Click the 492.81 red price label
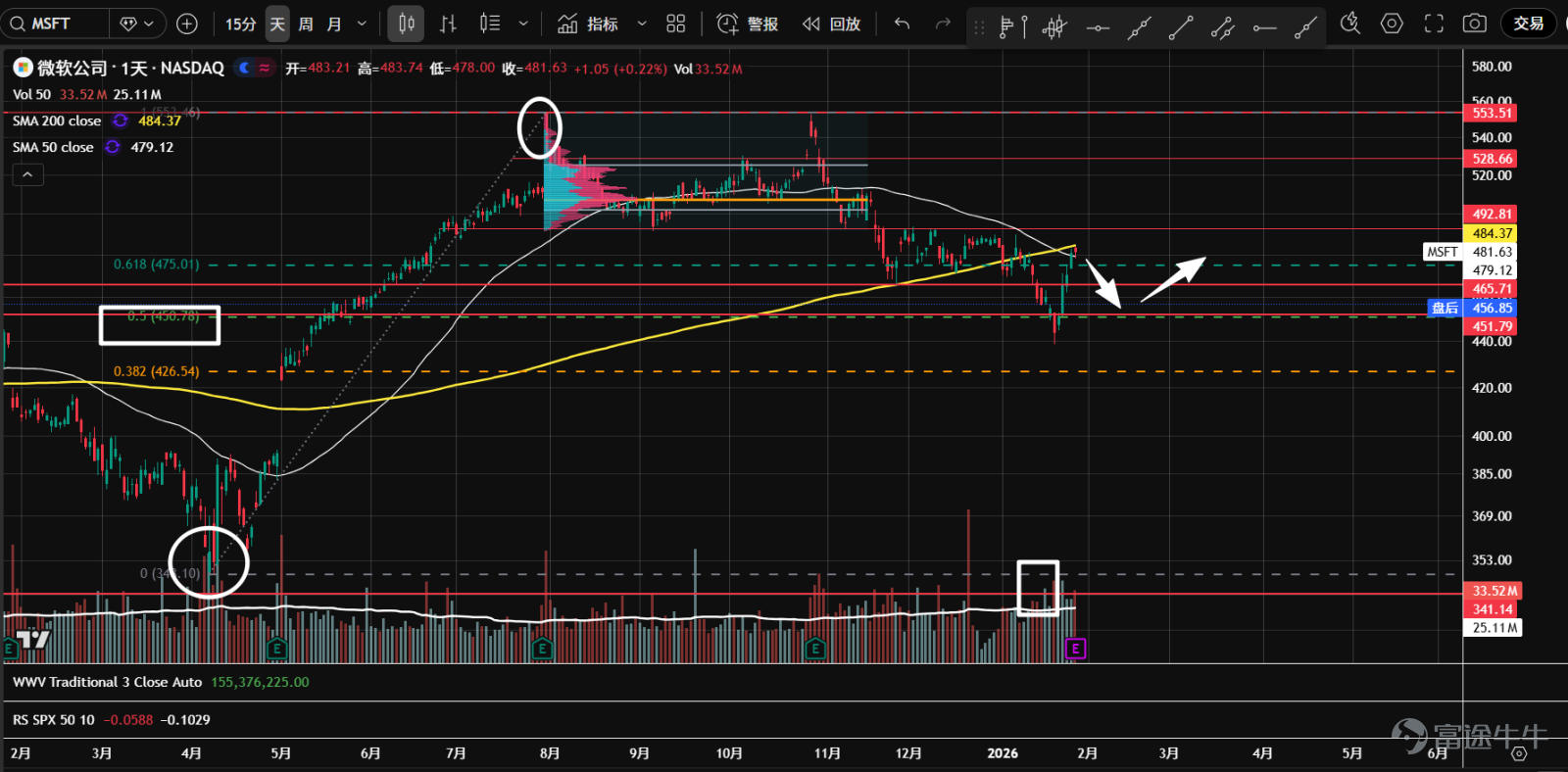 point(1491,214)
